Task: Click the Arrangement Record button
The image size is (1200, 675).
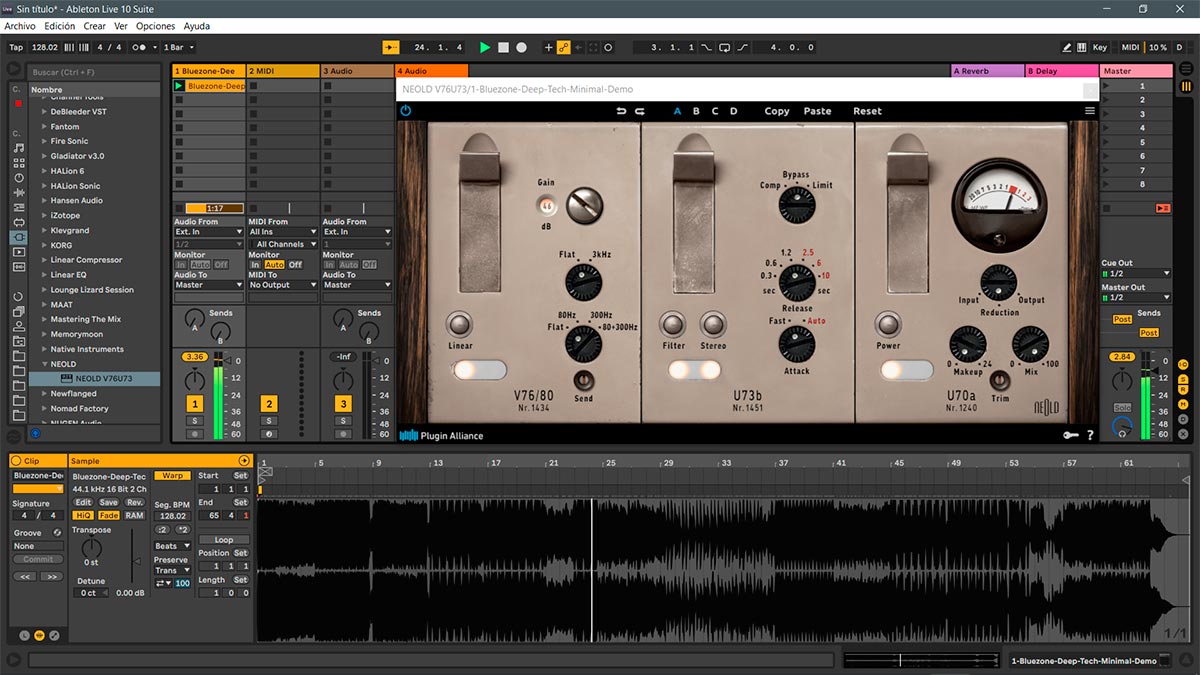Action: click(x=521, y=47)
